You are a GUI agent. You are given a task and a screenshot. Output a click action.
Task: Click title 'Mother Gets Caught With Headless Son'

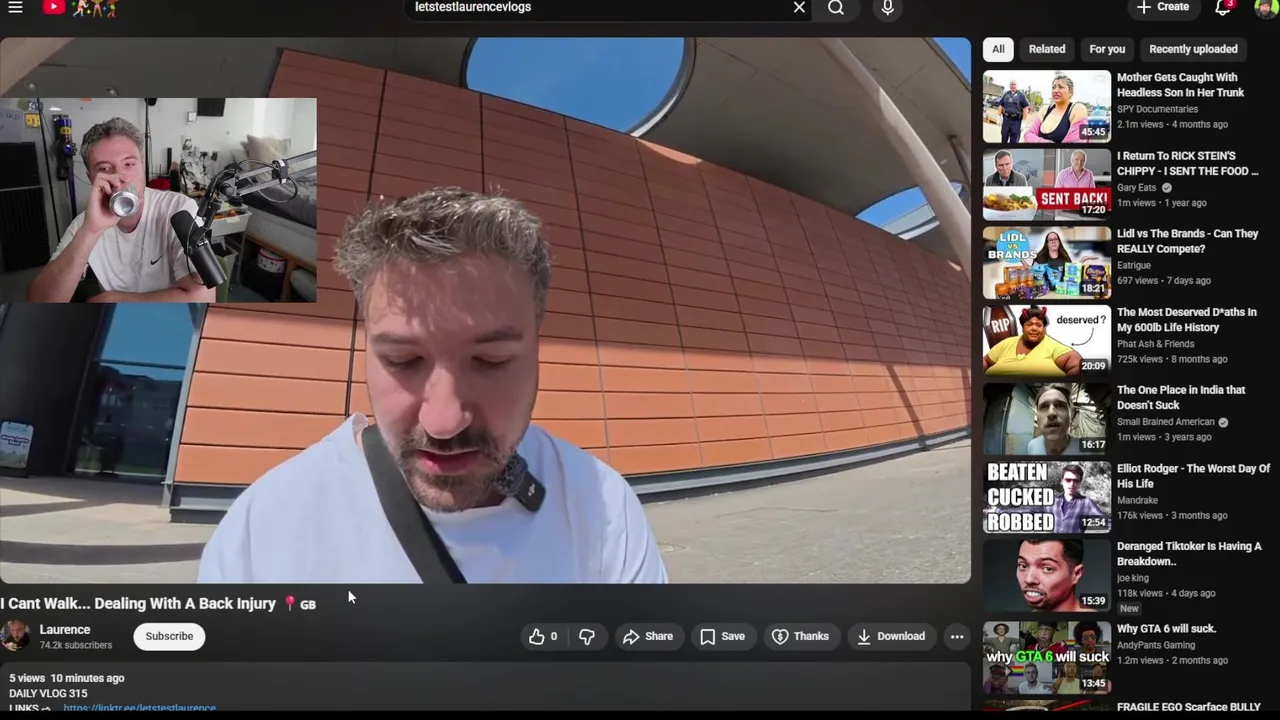[x=1180, y=85]
